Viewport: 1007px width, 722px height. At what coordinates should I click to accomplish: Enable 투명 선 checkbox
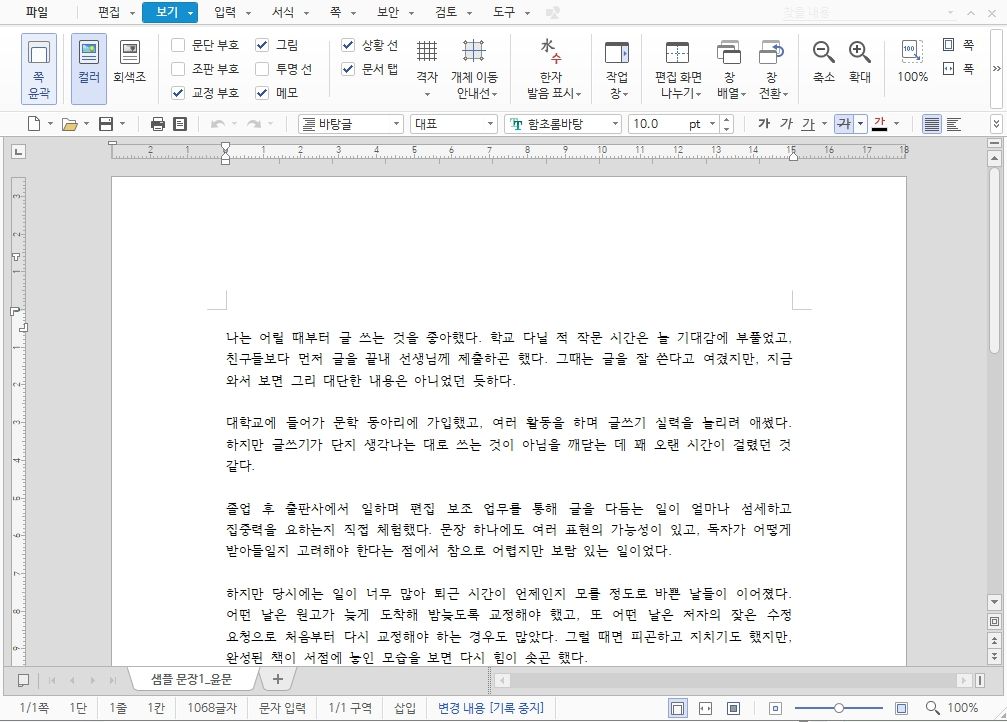[262, 69]
